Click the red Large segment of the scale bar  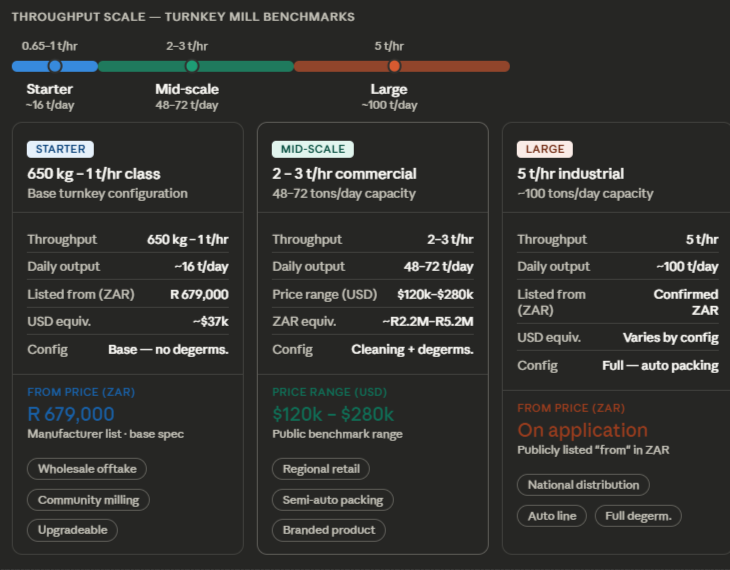point(455,66)
